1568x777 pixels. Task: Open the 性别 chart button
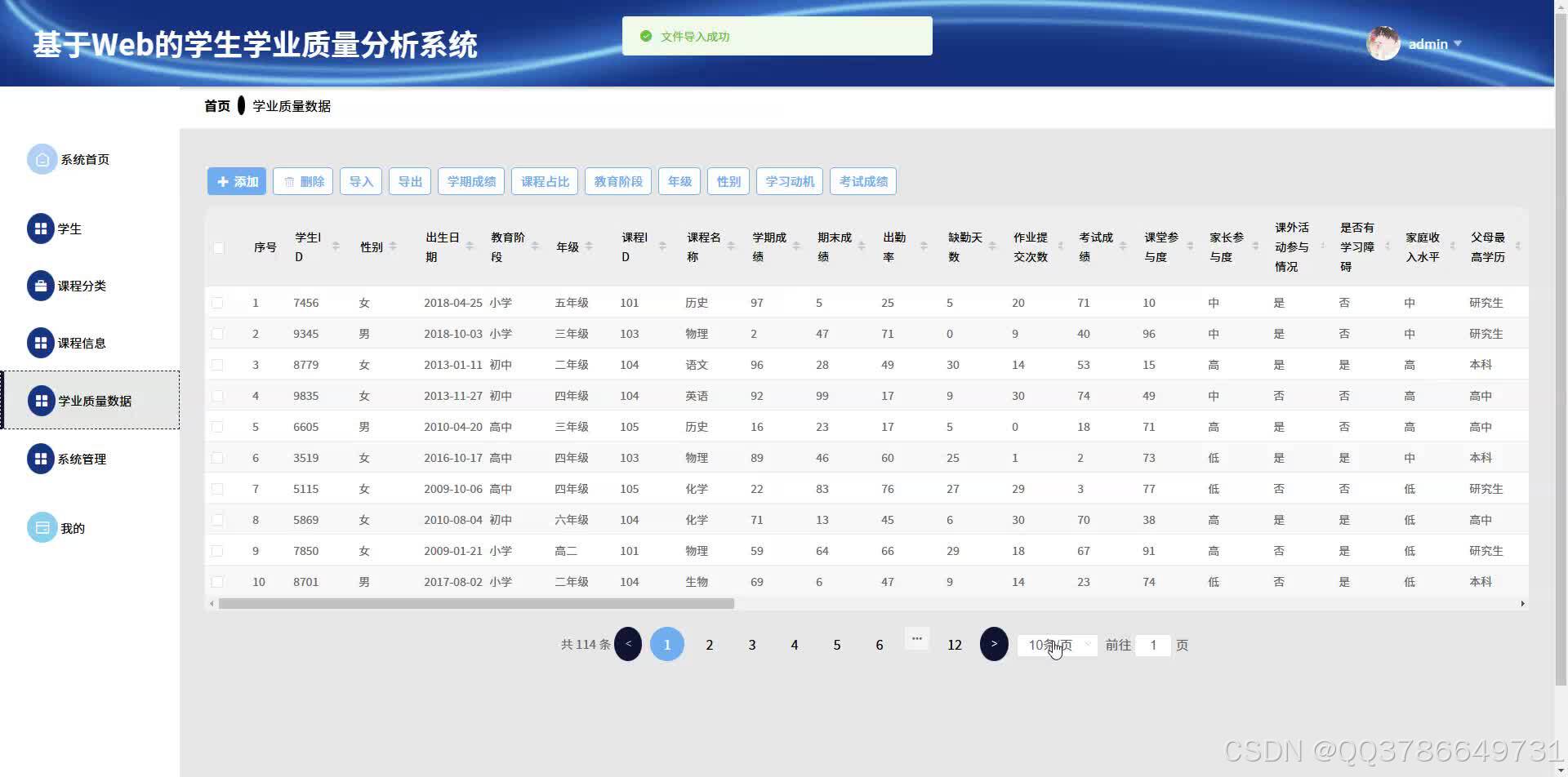[x=728, y=181]
